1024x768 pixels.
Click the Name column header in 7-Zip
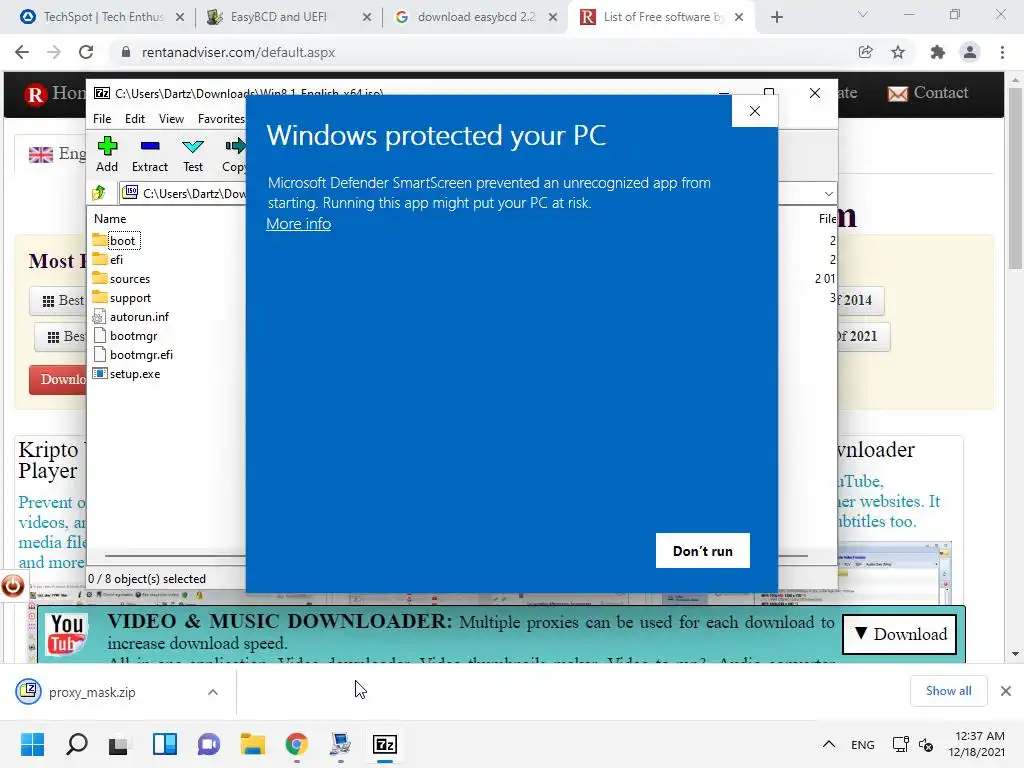[110, 219]
